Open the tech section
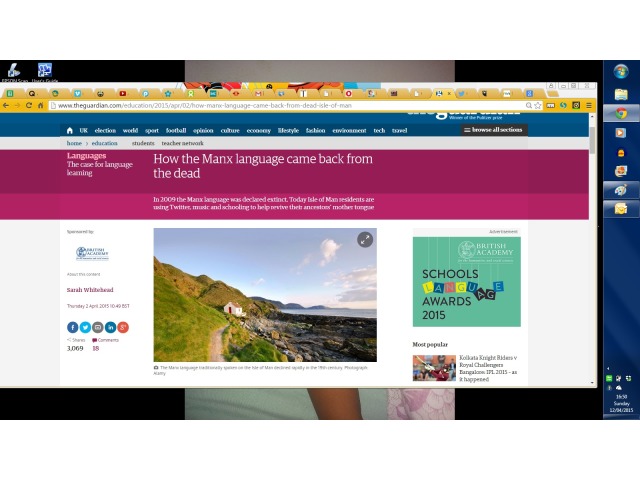 (379, 131)
